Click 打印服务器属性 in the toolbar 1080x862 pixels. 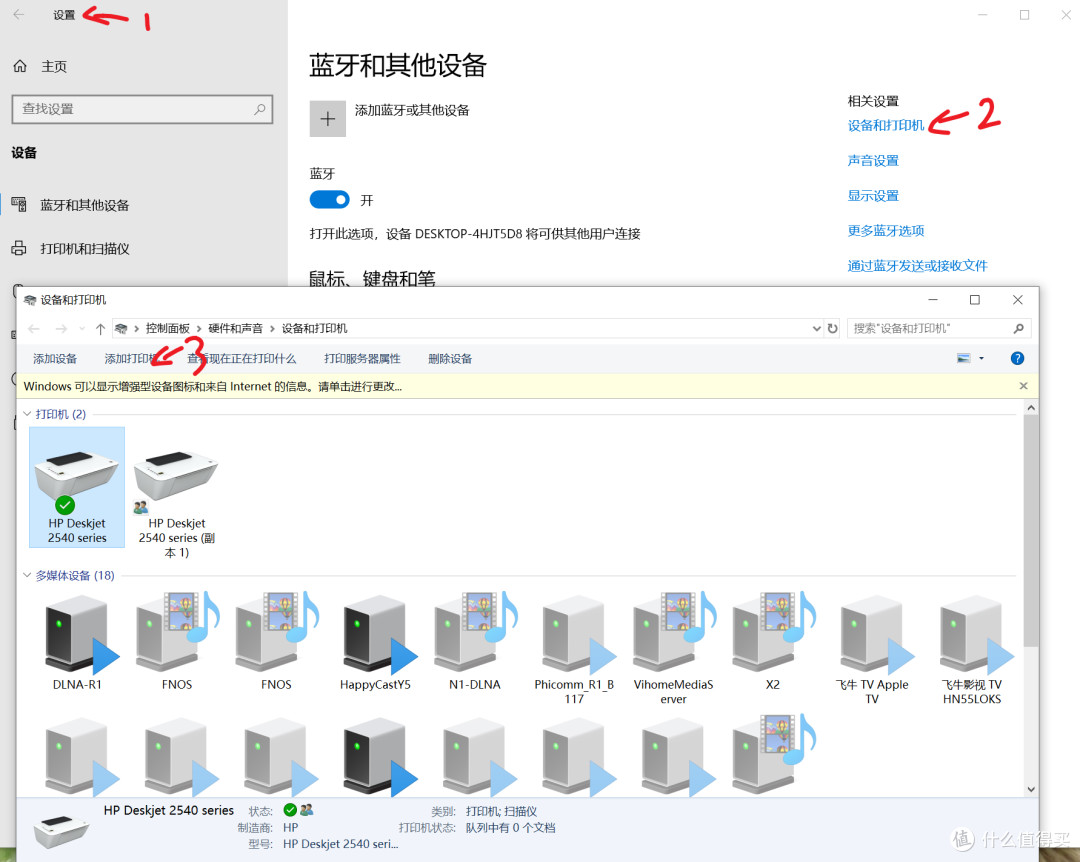(x=362, y=358)
